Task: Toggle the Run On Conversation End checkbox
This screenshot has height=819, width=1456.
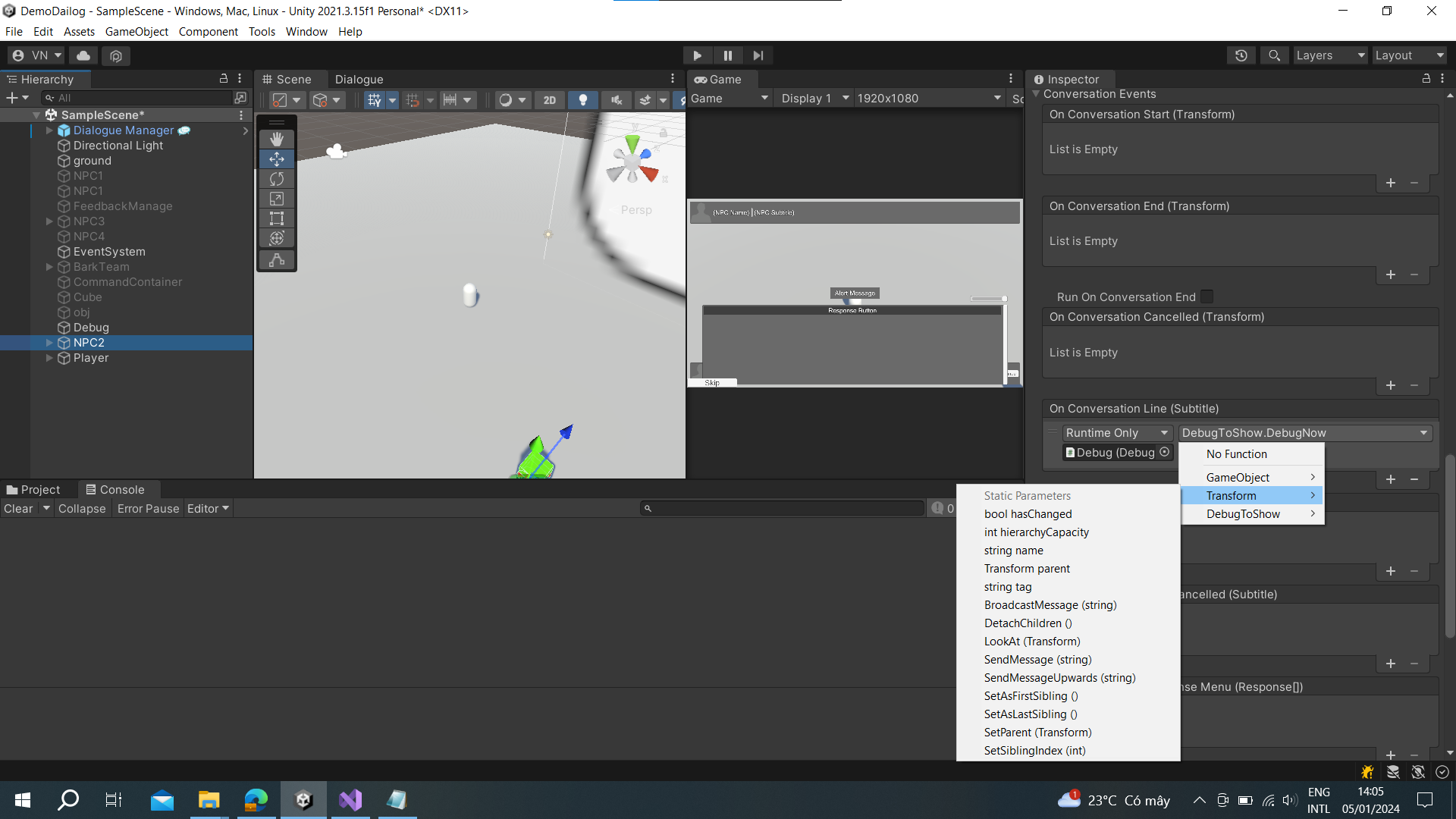Action: click(1207, 297)
